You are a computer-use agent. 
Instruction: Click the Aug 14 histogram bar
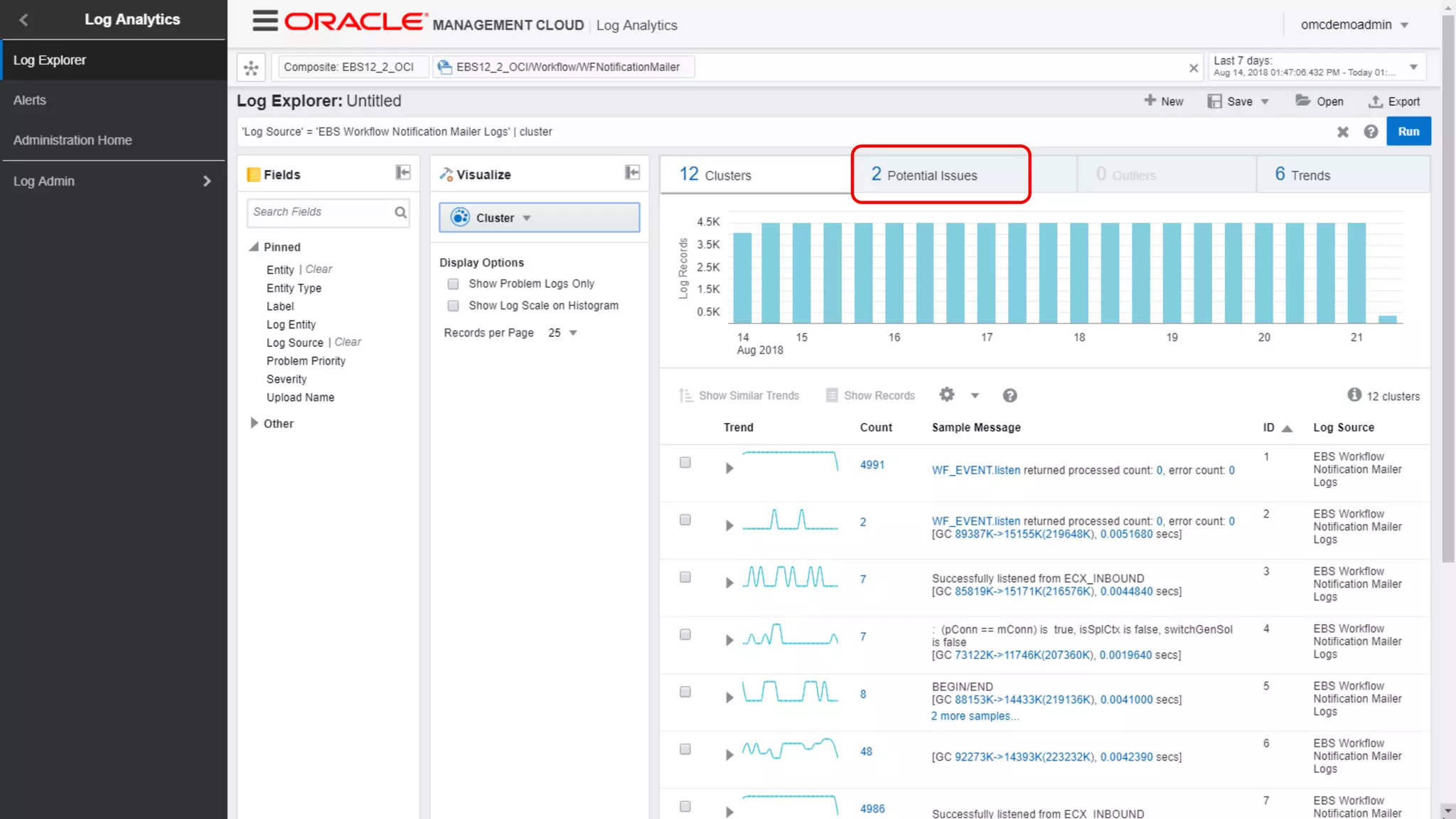pyautogui.click(x=742, y=278)
